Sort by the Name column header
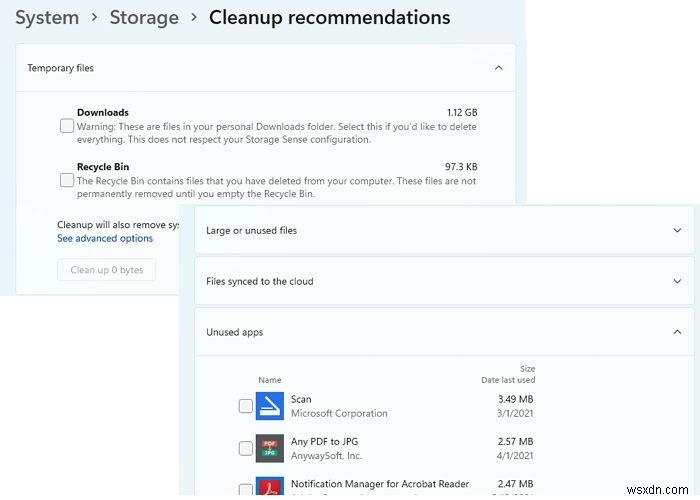 coord(270,380)
